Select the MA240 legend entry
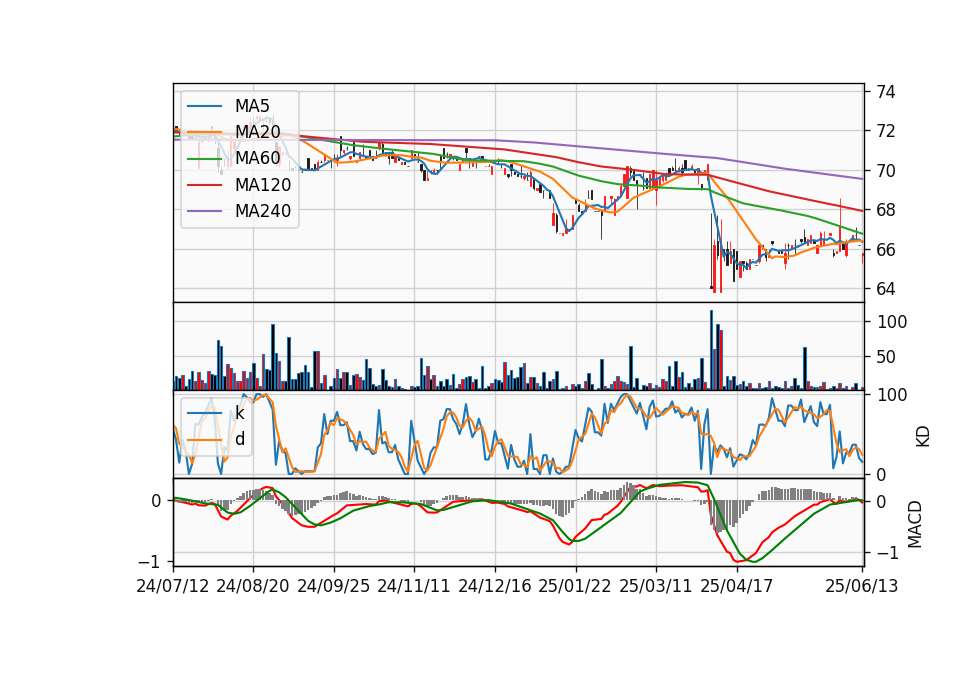This screenshot has width=960, height=690. click(239, 211)
